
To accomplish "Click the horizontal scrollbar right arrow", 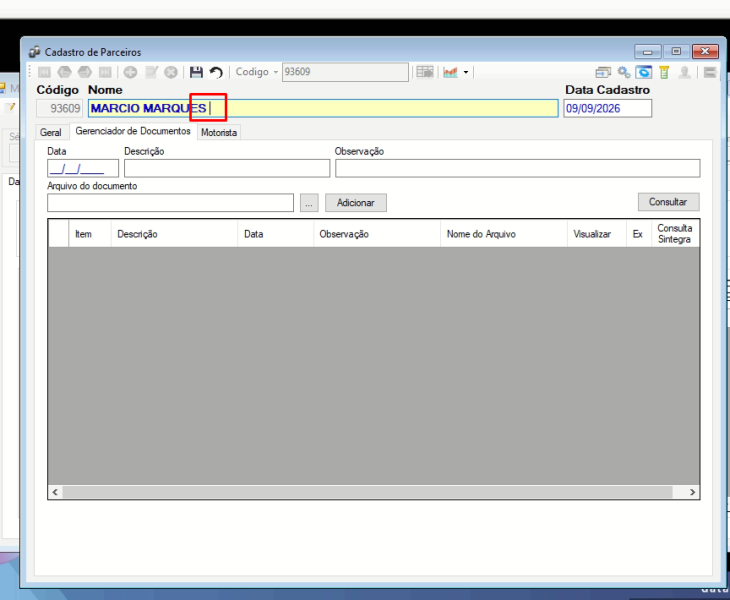I will [x=692, y=492].
